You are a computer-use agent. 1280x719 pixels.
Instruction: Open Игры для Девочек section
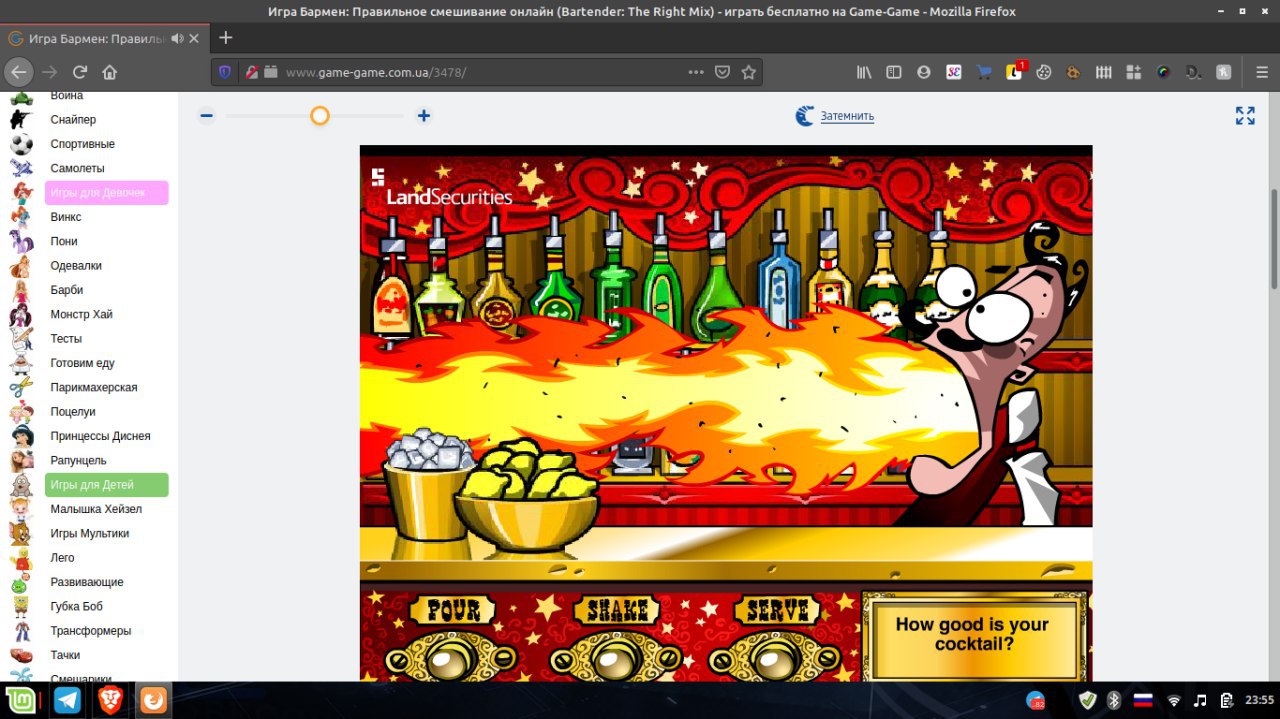[x=106, y=193]
